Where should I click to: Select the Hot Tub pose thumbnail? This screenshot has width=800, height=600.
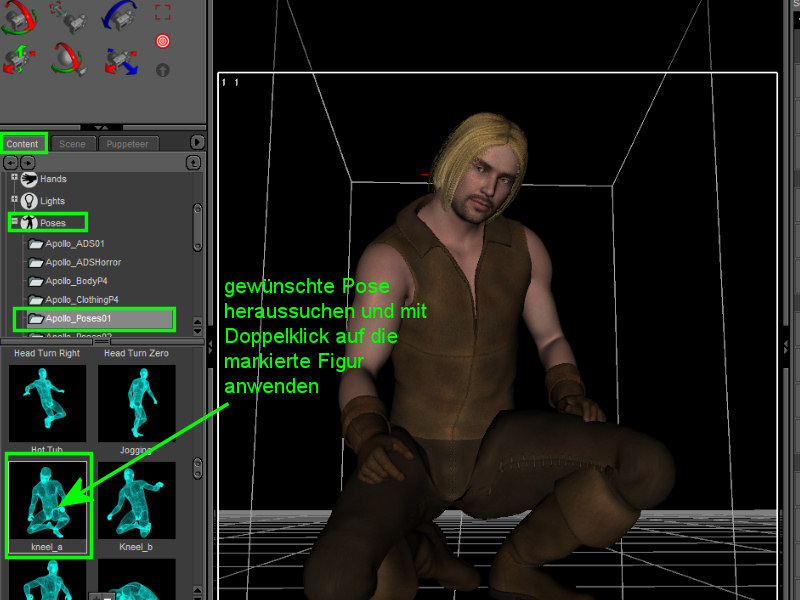(x=47, y=403)
